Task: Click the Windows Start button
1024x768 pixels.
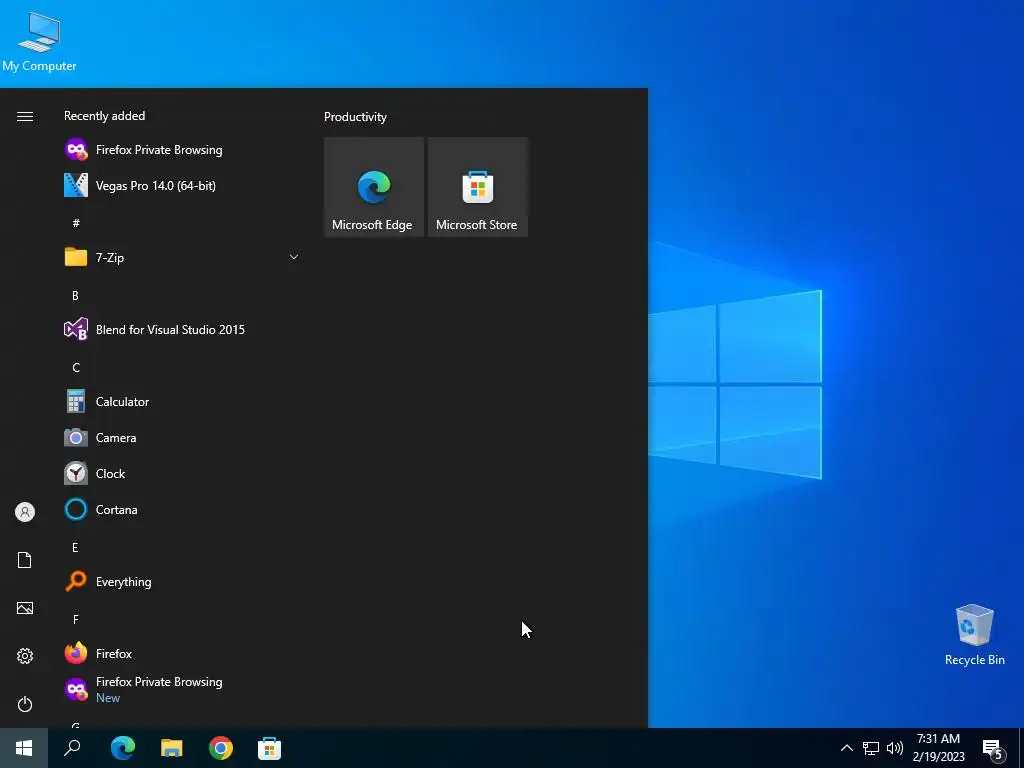Action: pos(24,748)
